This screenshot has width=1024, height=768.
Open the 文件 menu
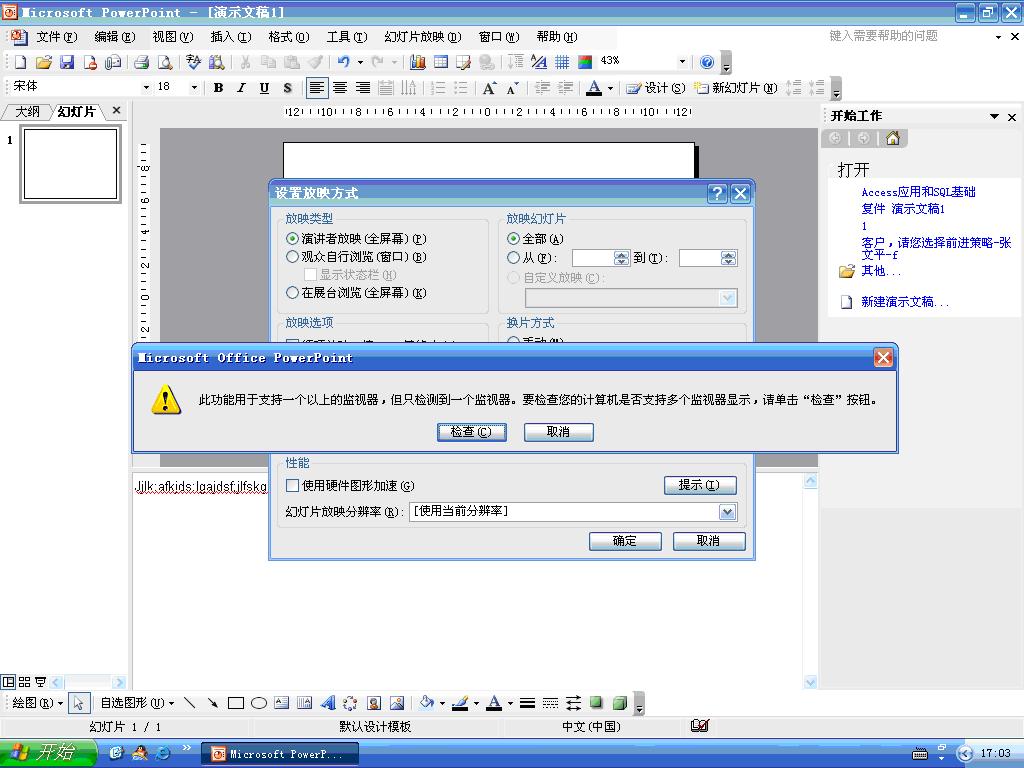point(56,37)
